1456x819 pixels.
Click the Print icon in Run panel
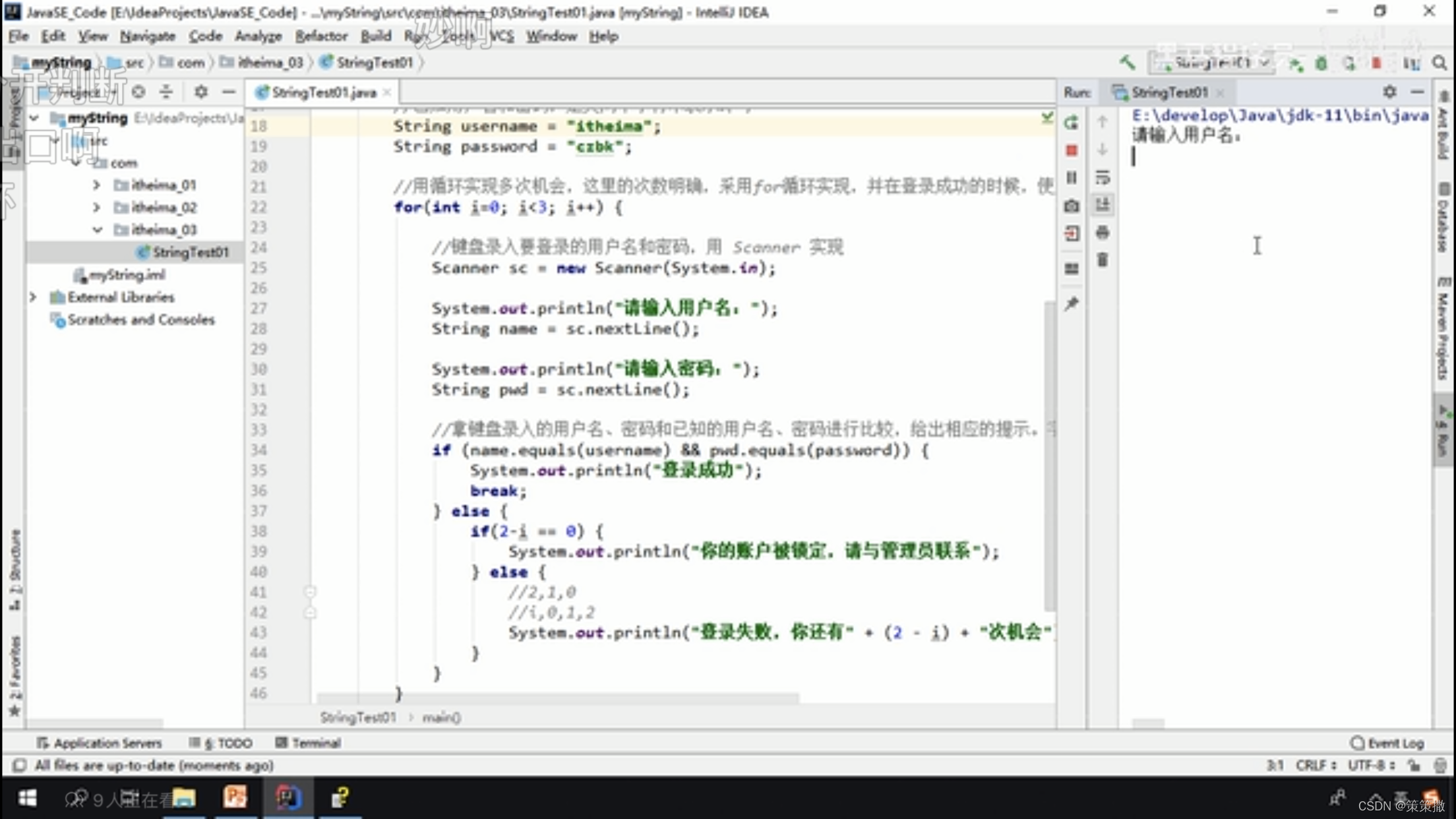pos(1102,232)
